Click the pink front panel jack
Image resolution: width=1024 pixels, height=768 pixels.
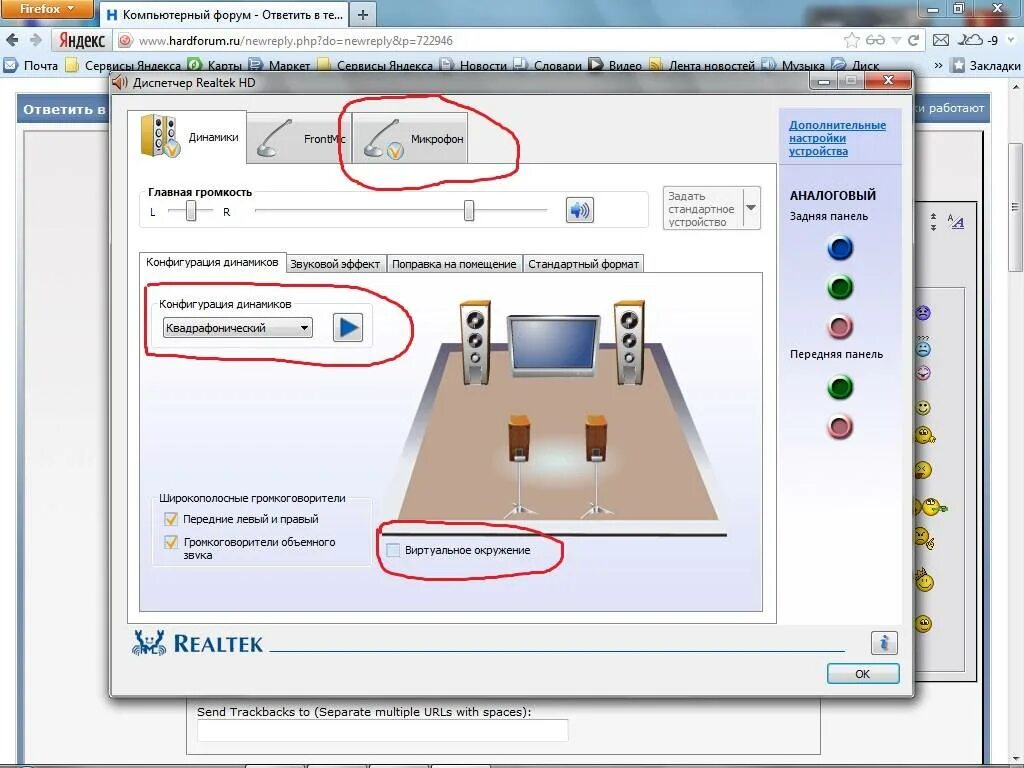click(840, 427)
